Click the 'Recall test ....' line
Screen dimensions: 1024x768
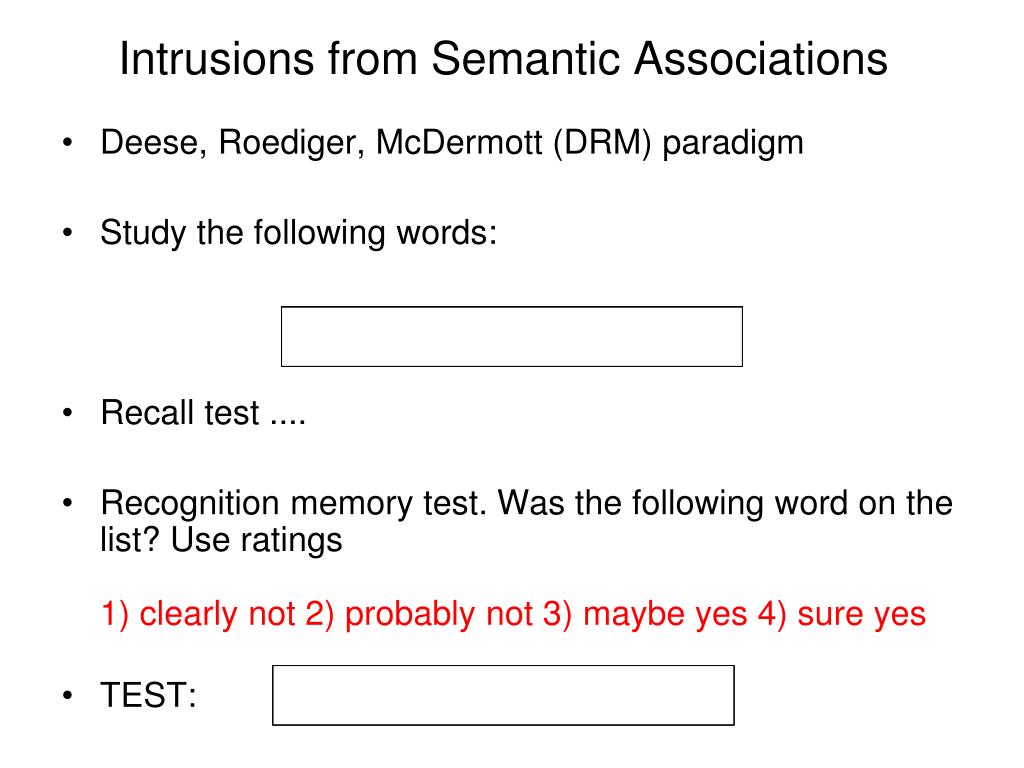pyautogui.click(x=203, y=413)
